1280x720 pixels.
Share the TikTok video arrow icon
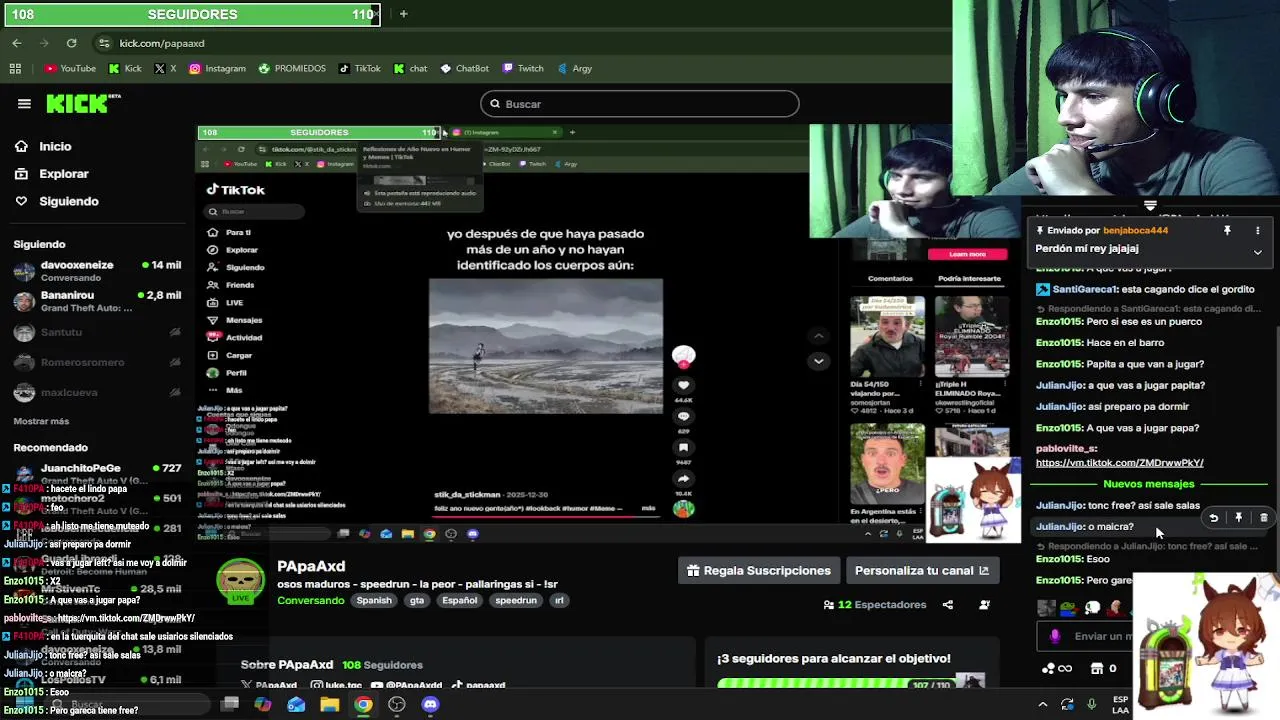(684, 478)
